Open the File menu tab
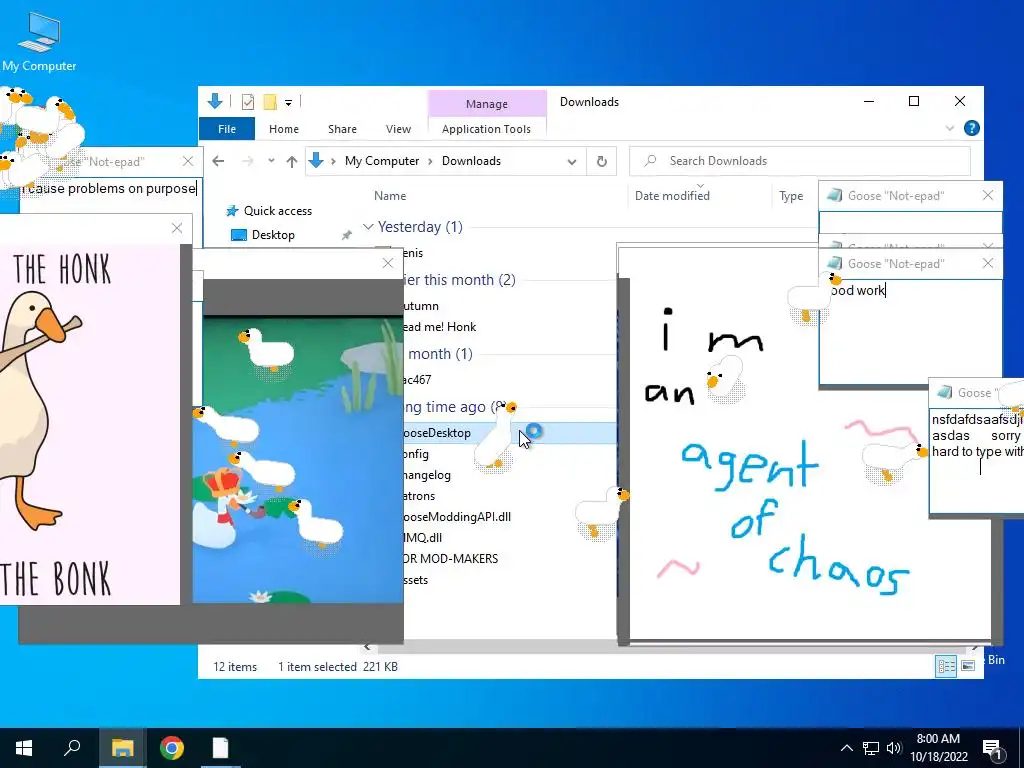 click(x=227, y=129)
